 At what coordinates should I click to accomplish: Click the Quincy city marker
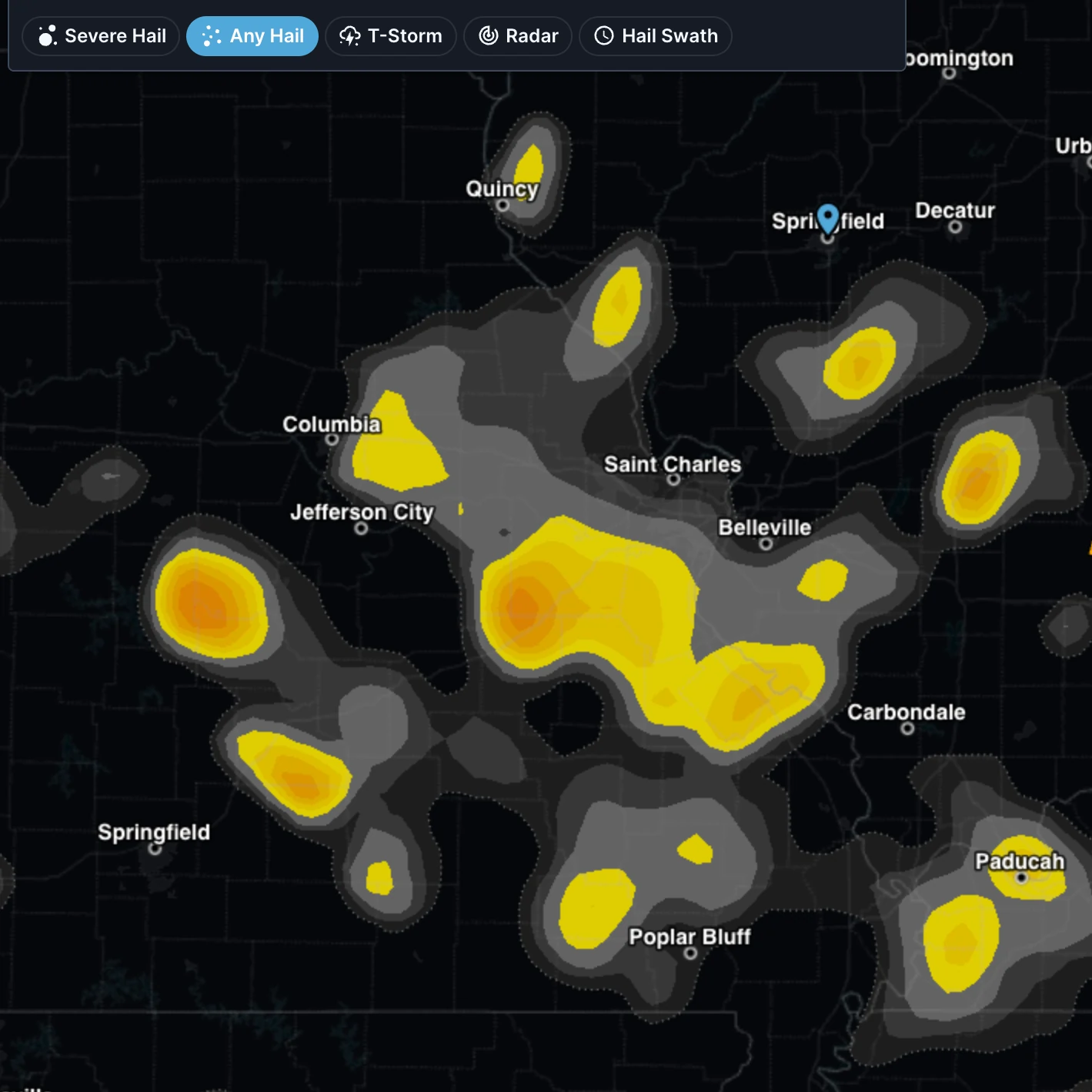tap(503, 205)
